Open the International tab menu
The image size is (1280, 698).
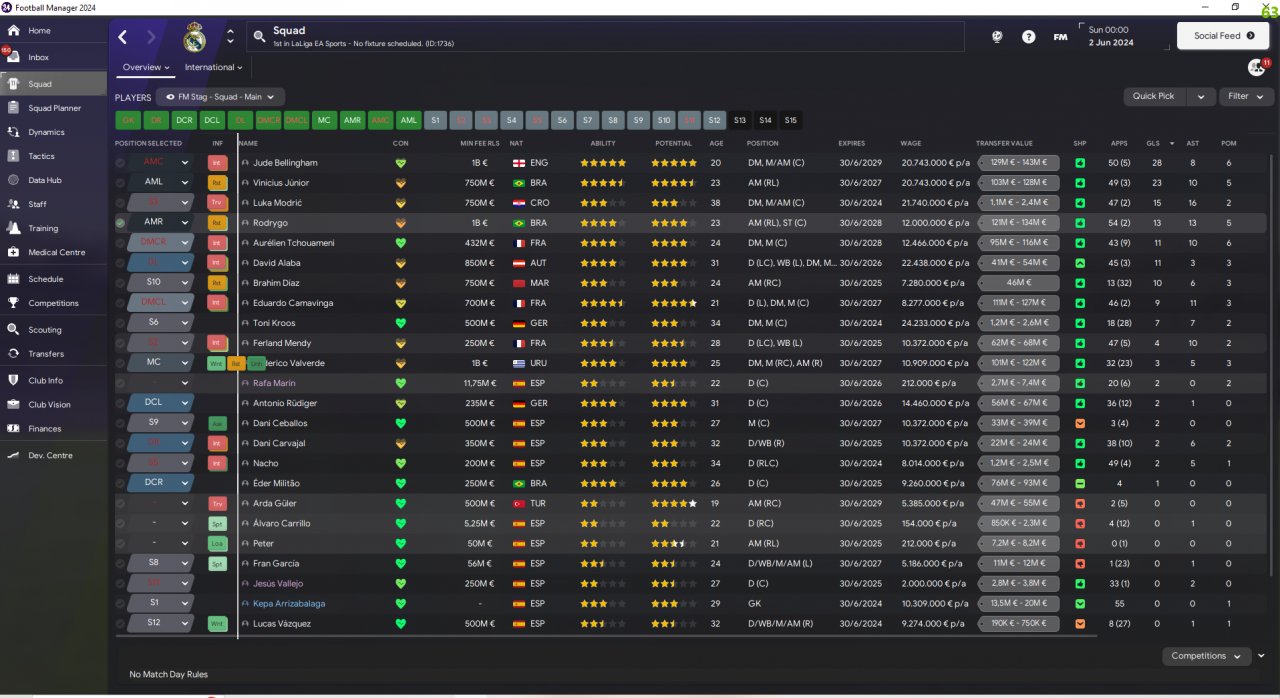click(x=214, y=68)
